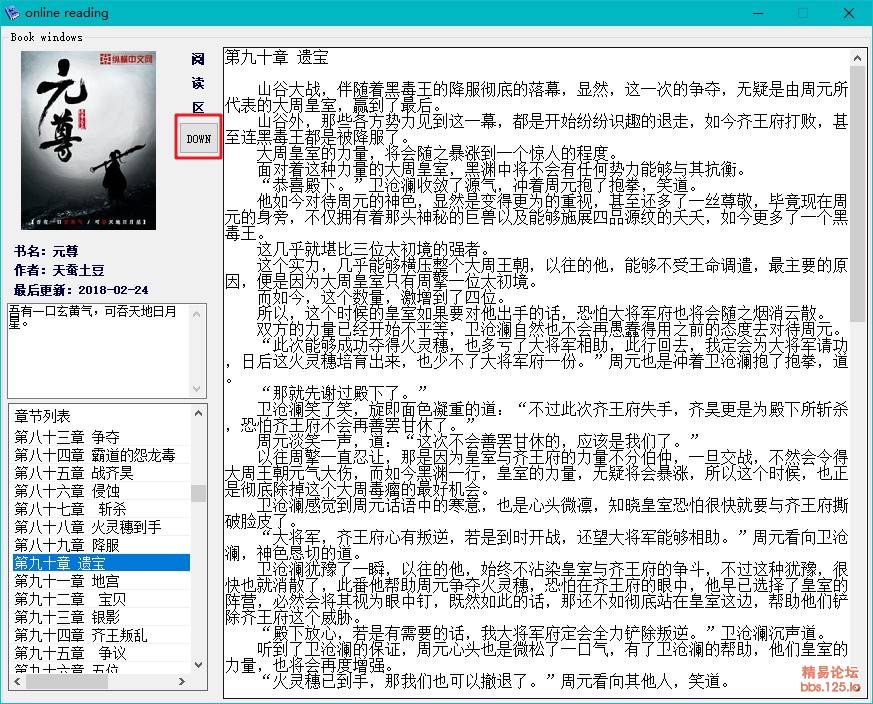The image size is (873, 704).
Task: Select chapter 第八十九章 降服
Action: [67, 545]
